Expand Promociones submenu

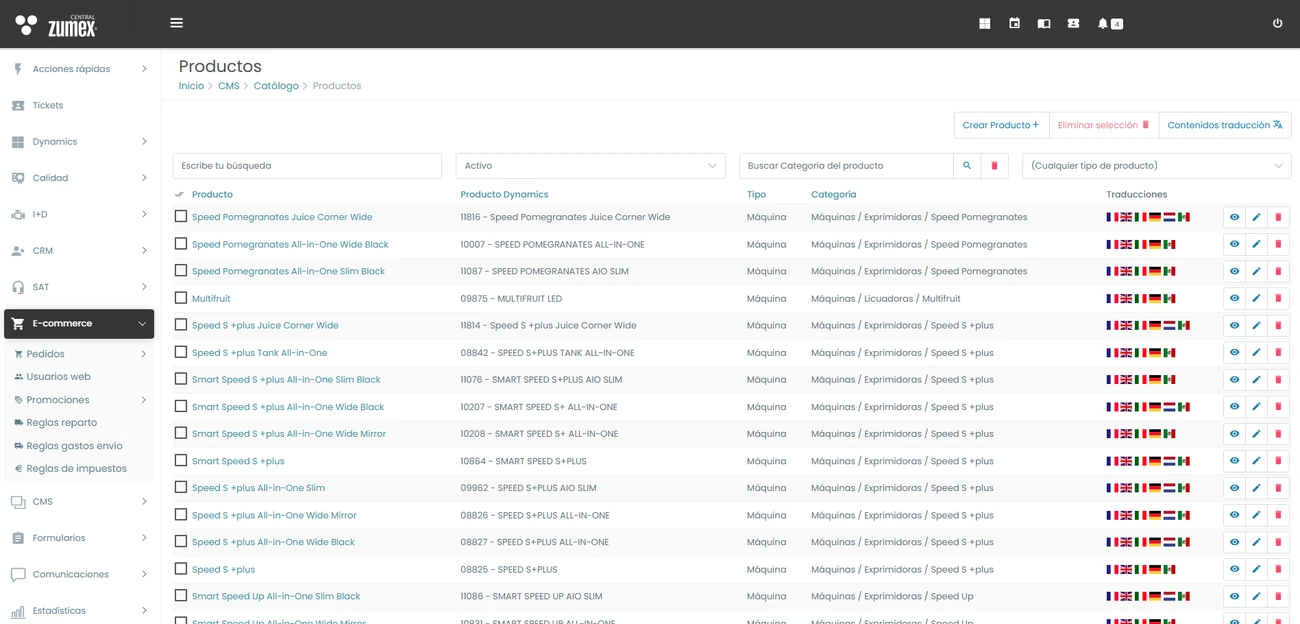tap(79, 400)
